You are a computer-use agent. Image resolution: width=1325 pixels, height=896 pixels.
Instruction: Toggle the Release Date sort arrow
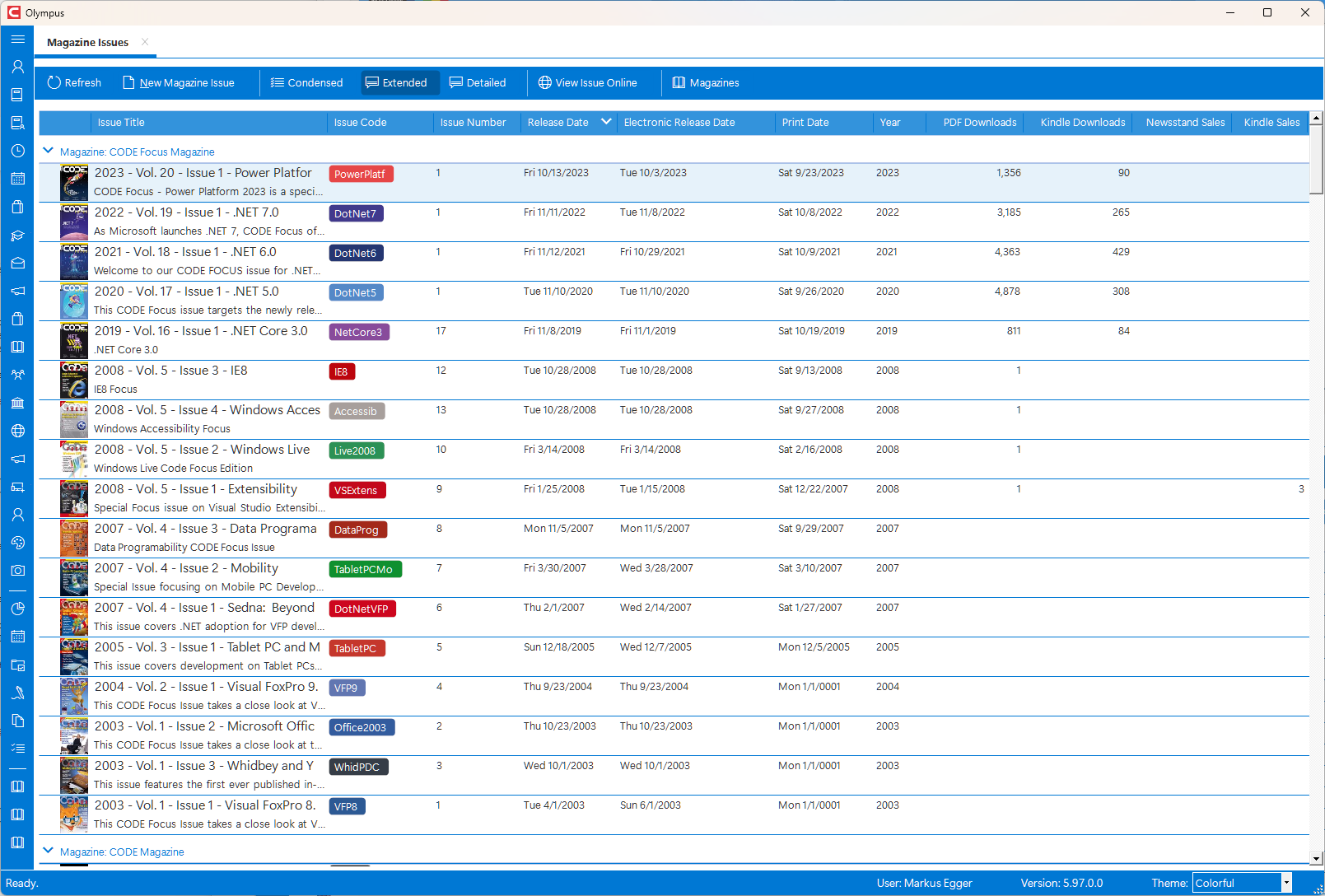coord(607,122)
